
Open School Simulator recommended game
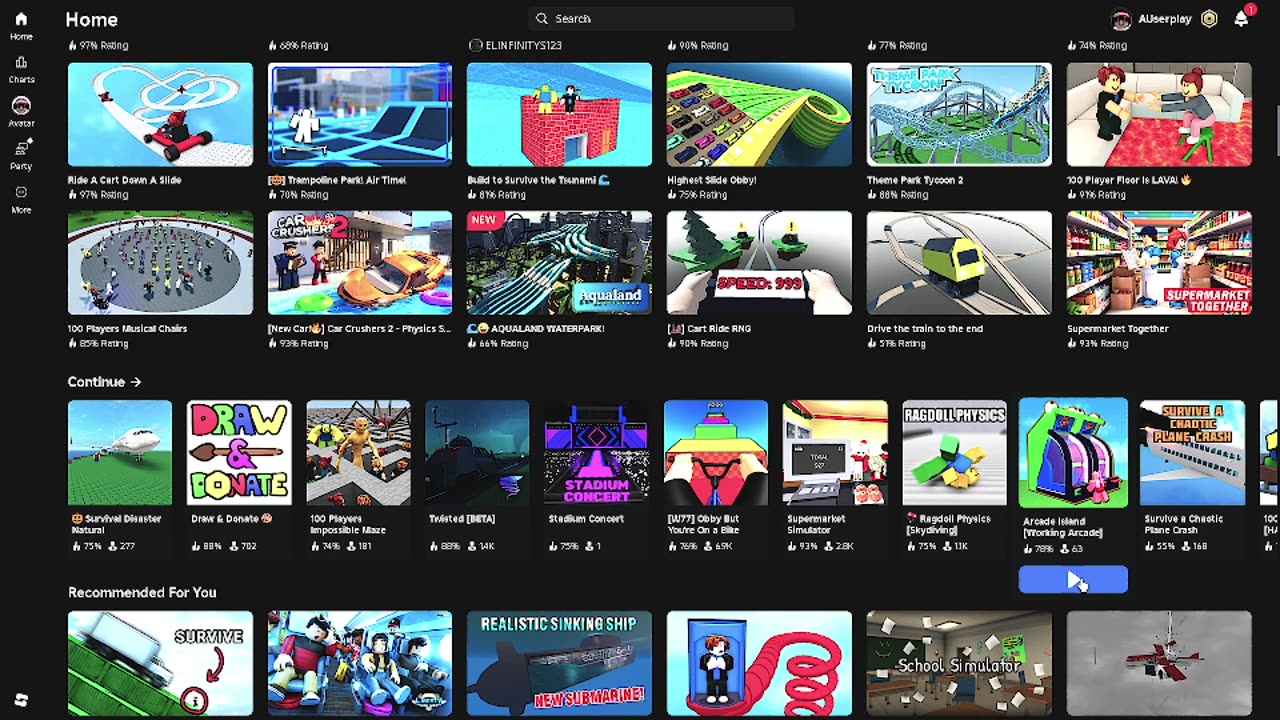point(959,663)
